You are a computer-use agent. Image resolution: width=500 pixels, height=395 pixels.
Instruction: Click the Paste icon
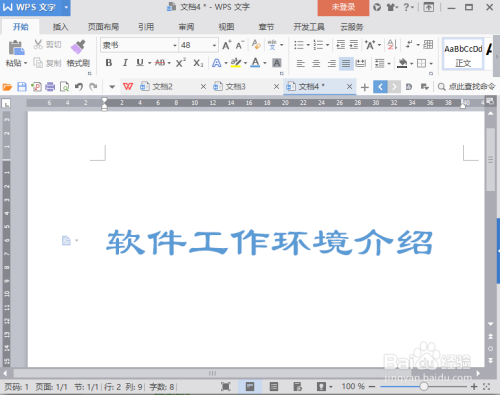(x=16, y=48)
